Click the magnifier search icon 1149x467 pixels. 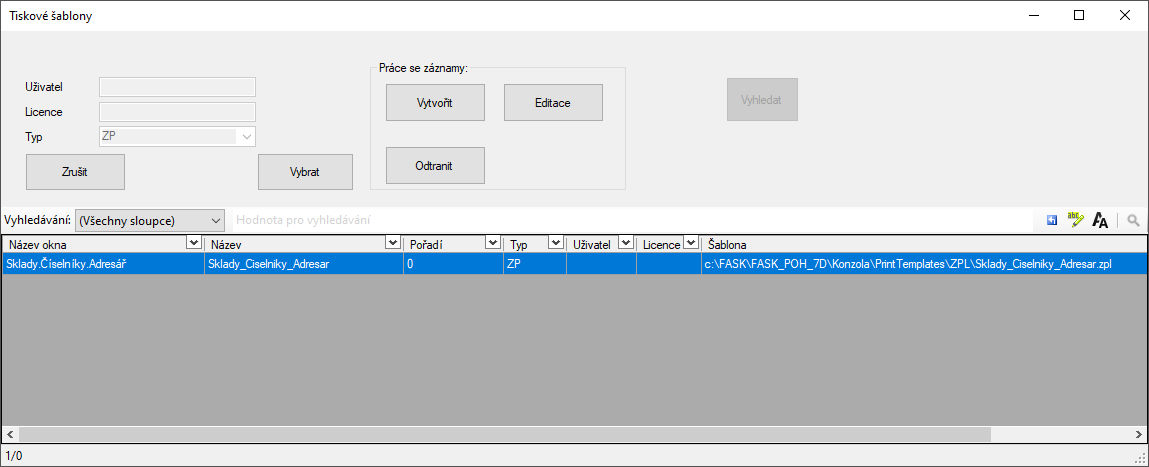(1134, 220)
